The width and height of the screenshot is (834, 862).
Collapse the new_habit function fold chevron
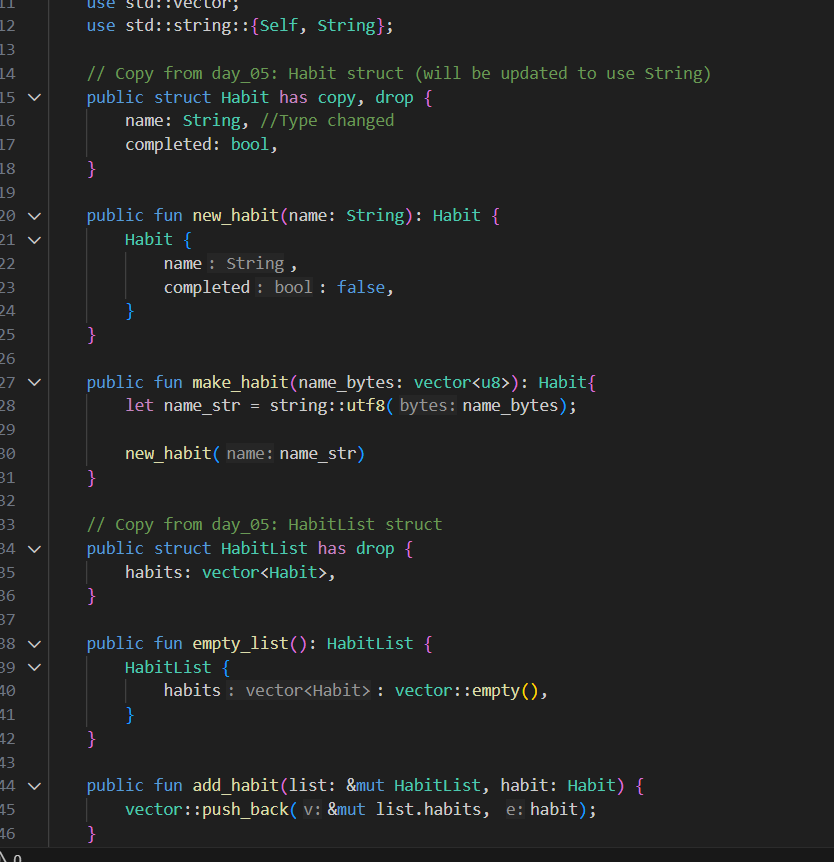[35, 216]
